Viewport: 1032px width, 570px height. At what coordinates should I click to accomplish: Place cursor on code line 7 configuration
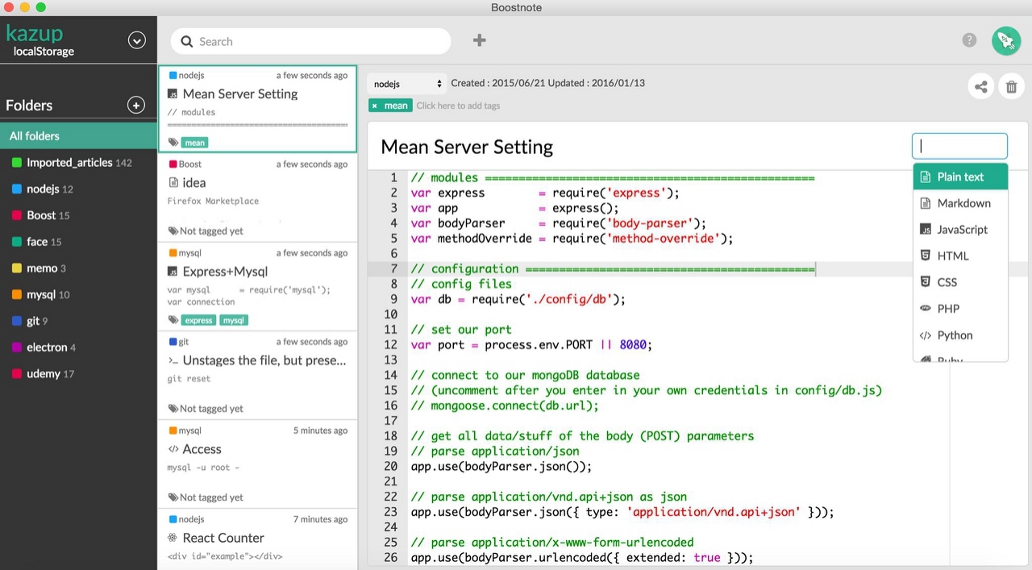(x=613, y=269)
